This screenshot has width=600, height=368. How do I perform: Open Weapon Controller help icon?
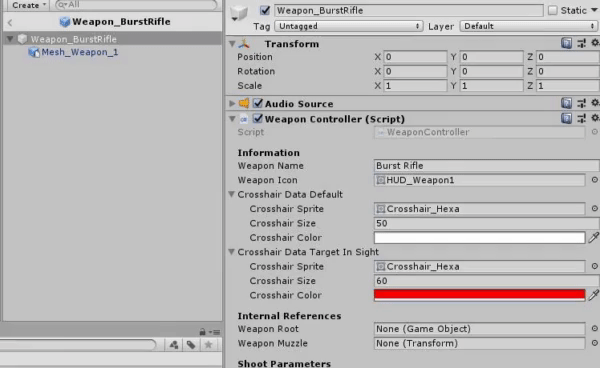tap(566, 119)
